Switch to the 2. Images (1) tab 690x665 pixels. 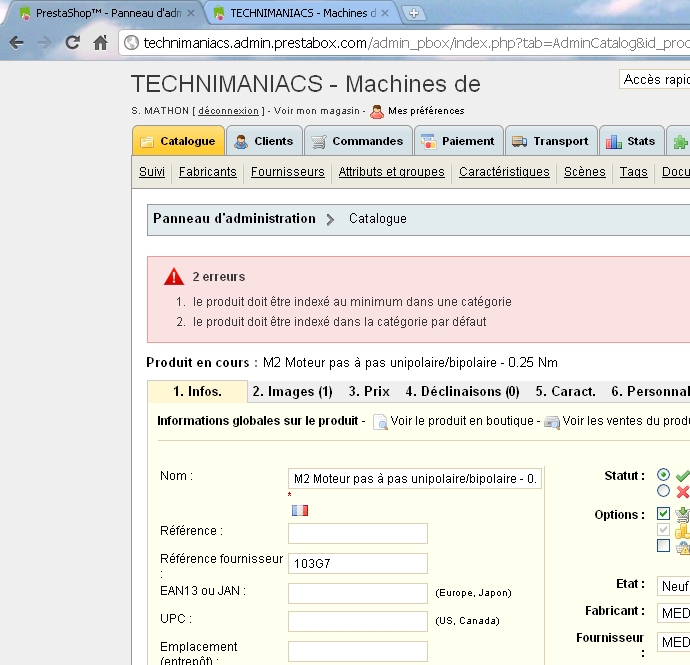pos(293,391)
